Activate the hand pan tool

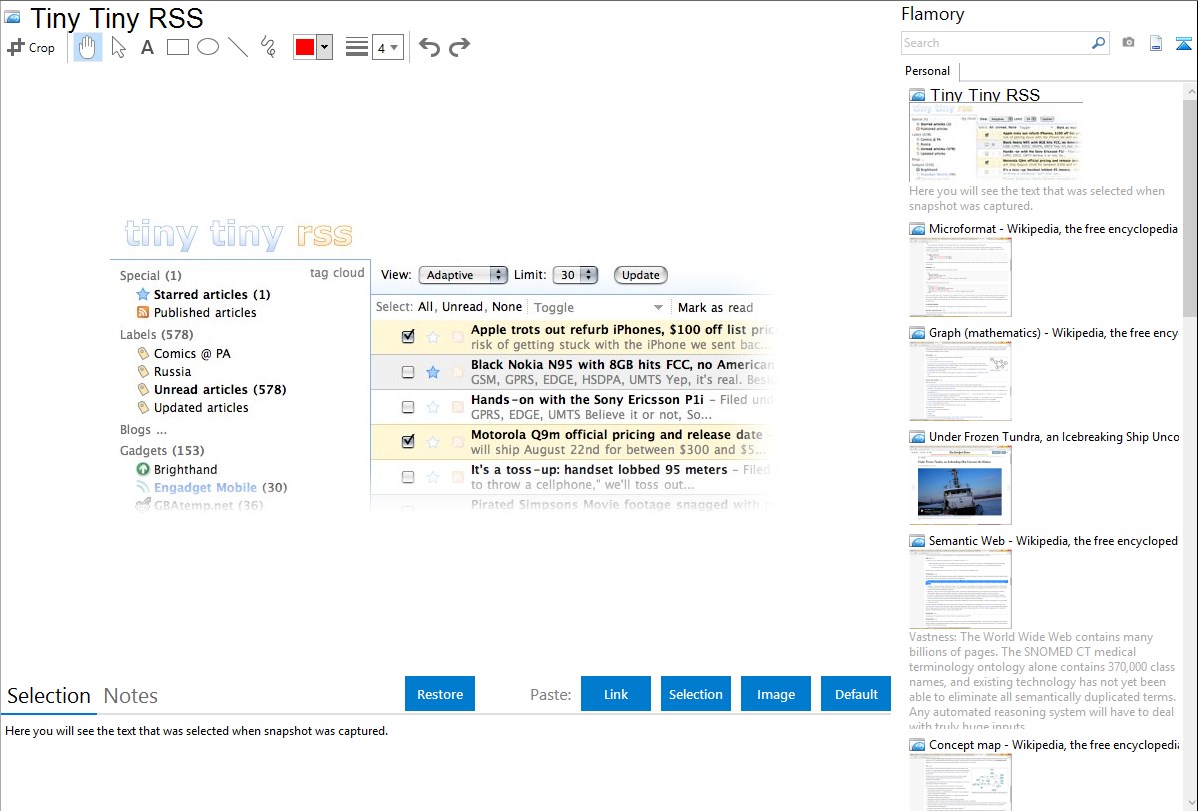(87, 47)
